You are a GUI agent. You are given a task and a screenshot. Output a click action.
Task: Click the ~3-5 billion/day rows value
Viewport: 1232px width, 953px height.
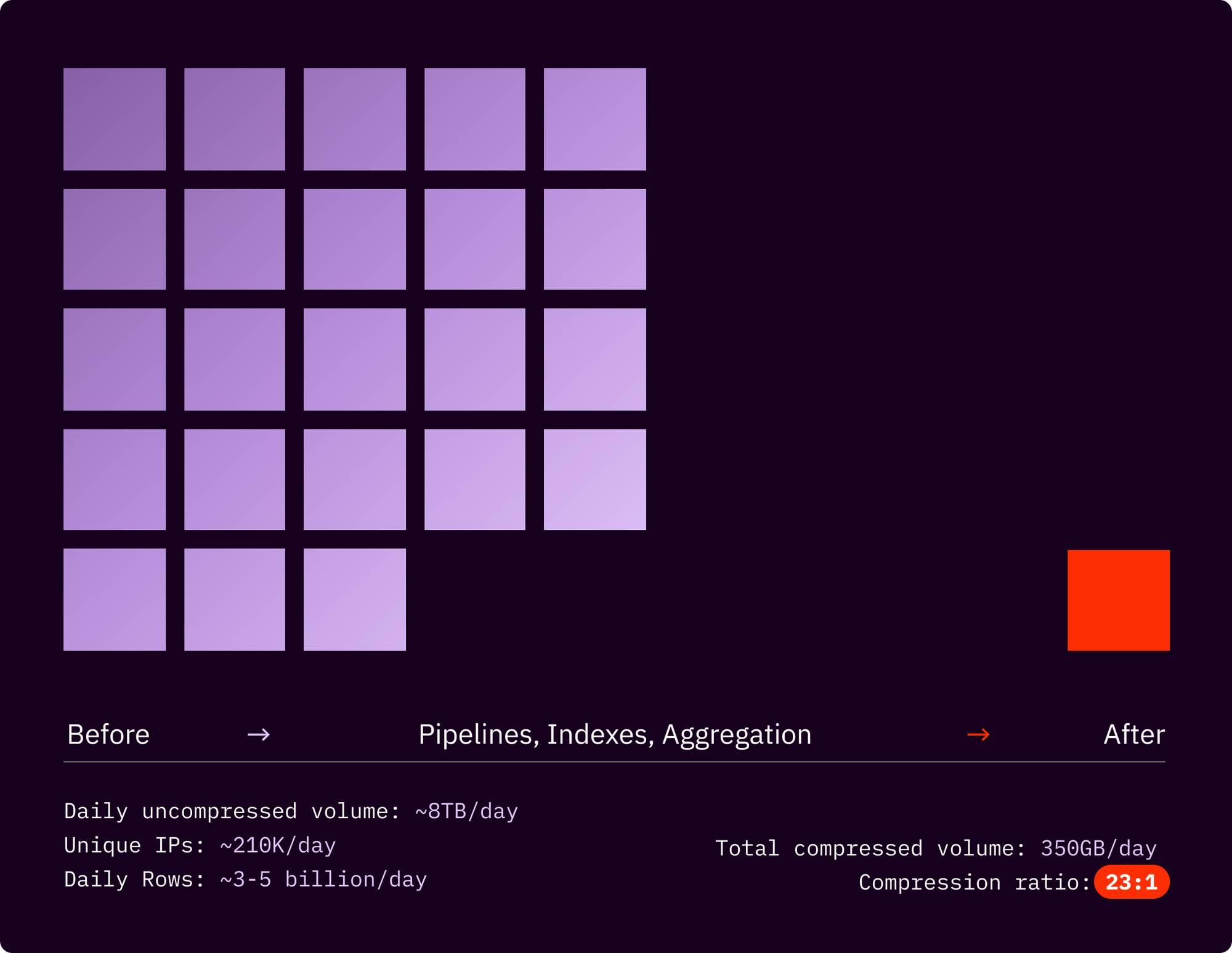pos(323,879)
